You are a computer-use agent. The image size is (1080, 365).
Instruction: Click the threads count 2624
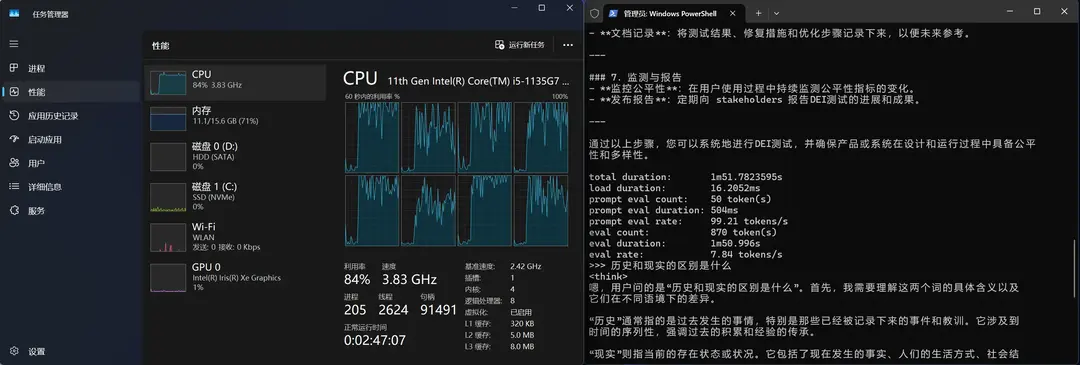[393, 310]
